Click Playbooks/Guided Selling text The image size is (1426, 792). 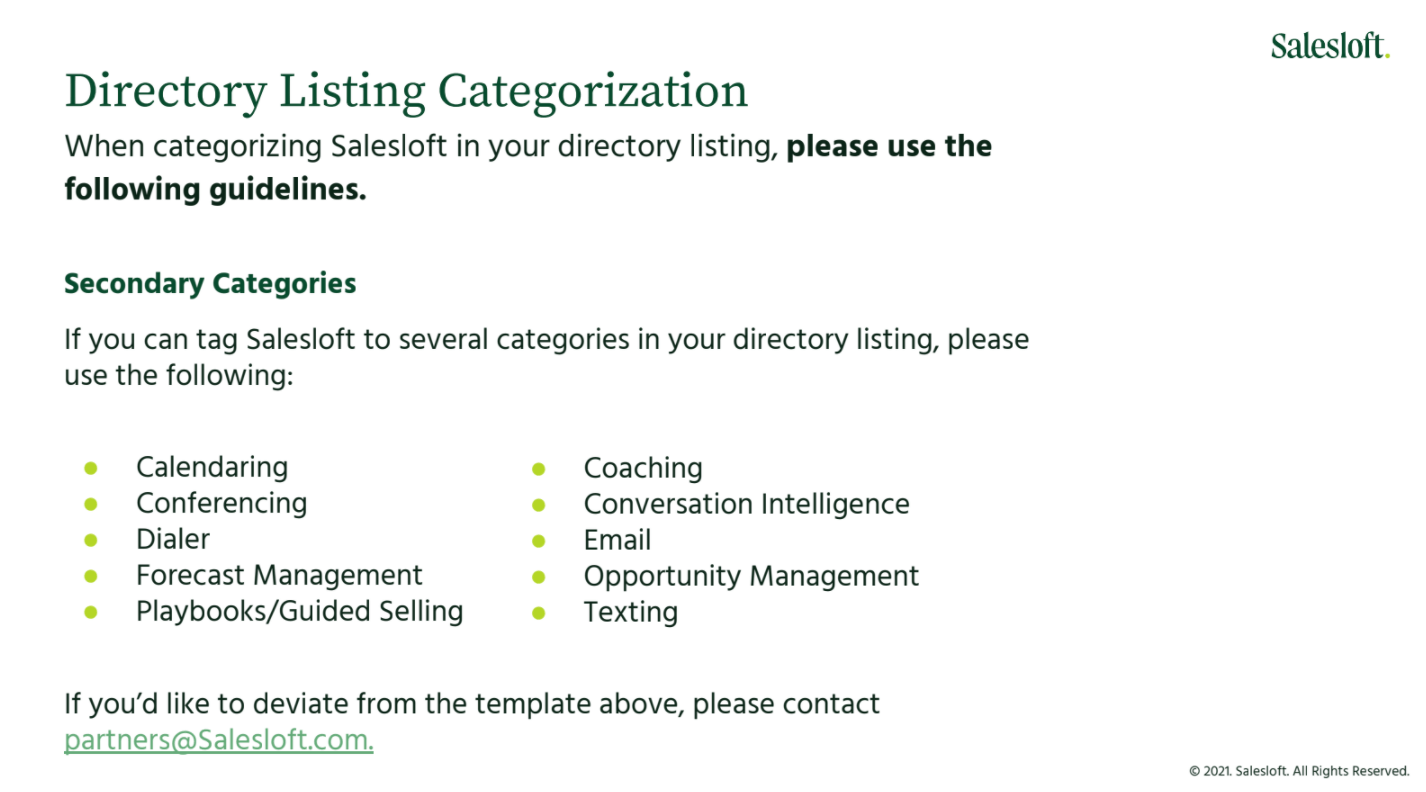tap(300, 611)
